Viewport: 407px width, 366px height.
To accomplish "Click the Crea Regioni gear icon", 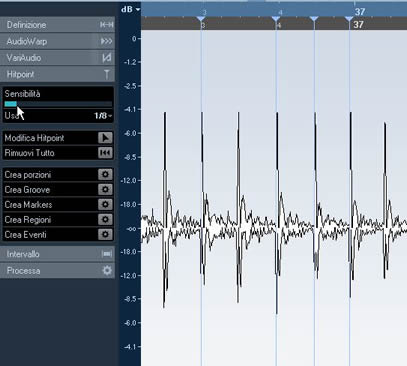I will pyautogui.click(x=105, y=219).
